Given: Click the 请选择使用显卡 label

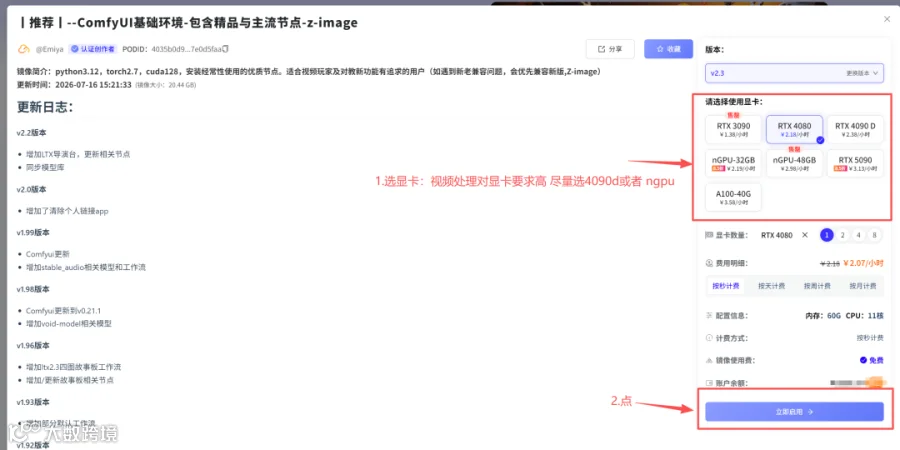Looking at the screenshot, I should [734, 102].
